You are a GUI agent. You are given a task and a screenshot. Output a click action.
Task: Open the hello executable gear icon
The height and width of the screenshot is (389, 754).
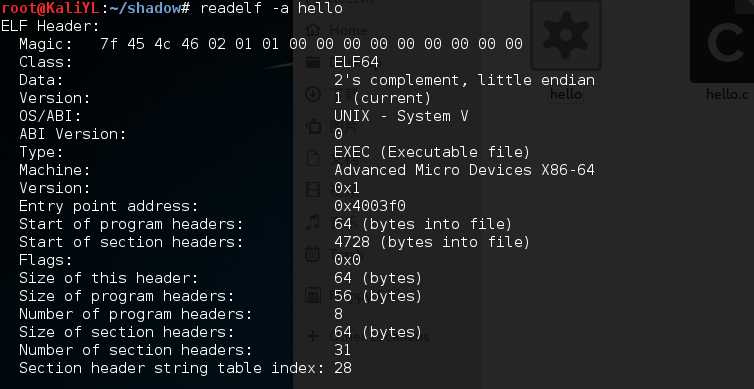[x=566, y=35]
